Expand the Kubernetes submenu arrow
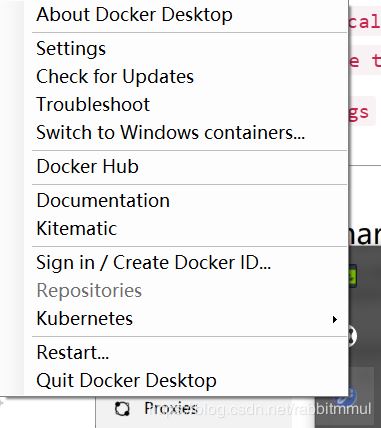Viewport: 381px width, 428px height. (334, 319)
